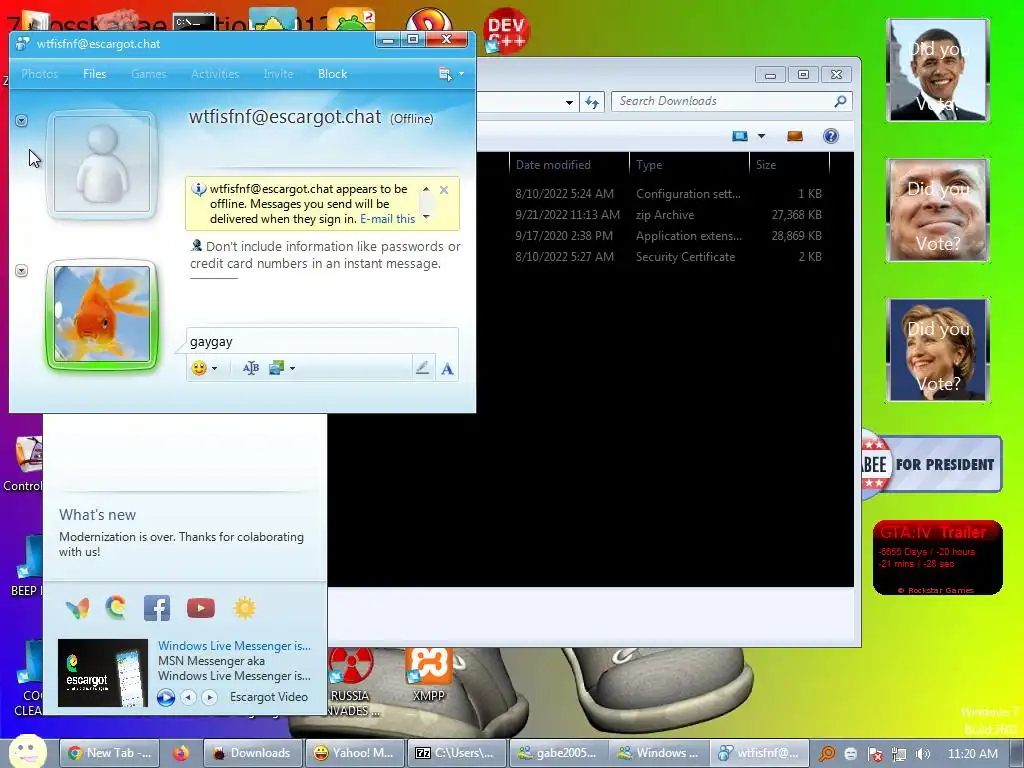Open the Files menu in chat window
The image size is (1024, 768).
click(x=94, y=74)
